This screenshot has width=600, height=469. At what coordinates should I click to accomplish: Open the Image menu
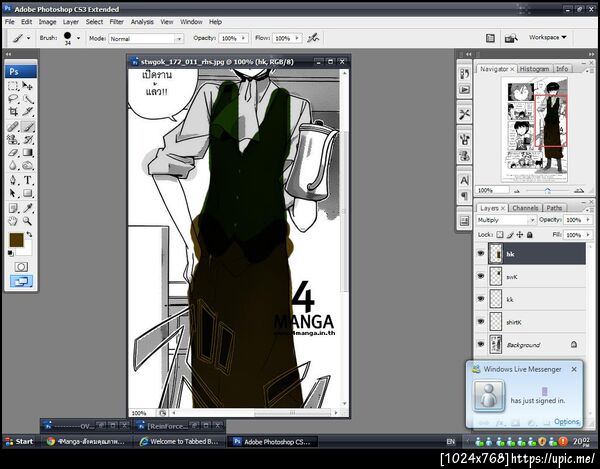pyautogui.click(x=47, y=22)
